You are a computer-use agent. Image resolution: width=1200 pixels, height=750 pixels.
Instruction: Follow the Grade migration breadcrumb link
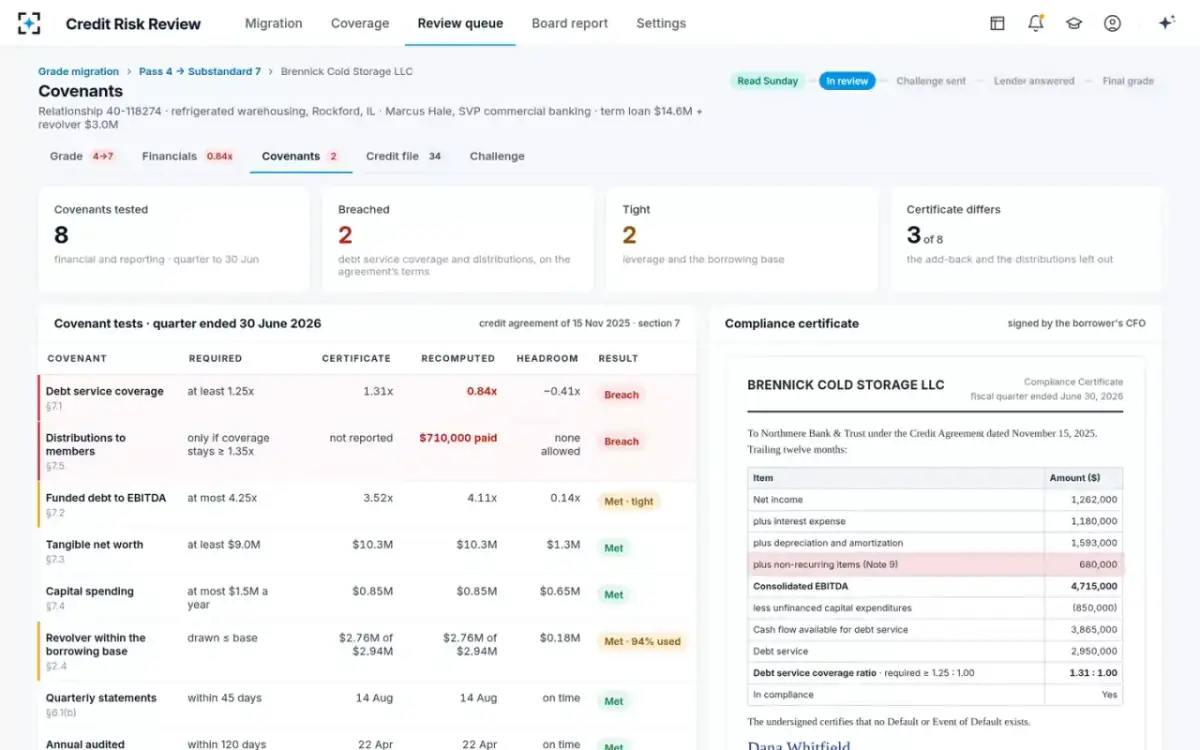tap(78, 71)
